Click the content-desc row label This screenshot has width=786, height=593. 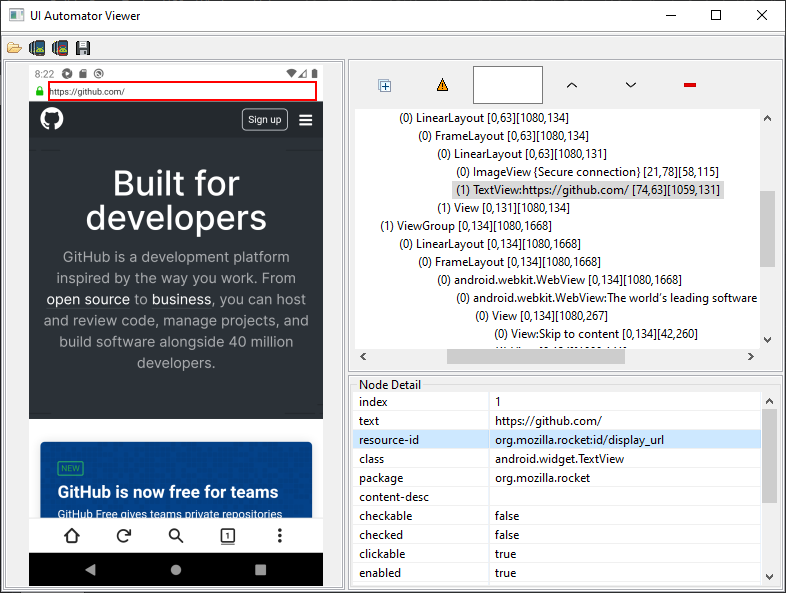[394, 497]
